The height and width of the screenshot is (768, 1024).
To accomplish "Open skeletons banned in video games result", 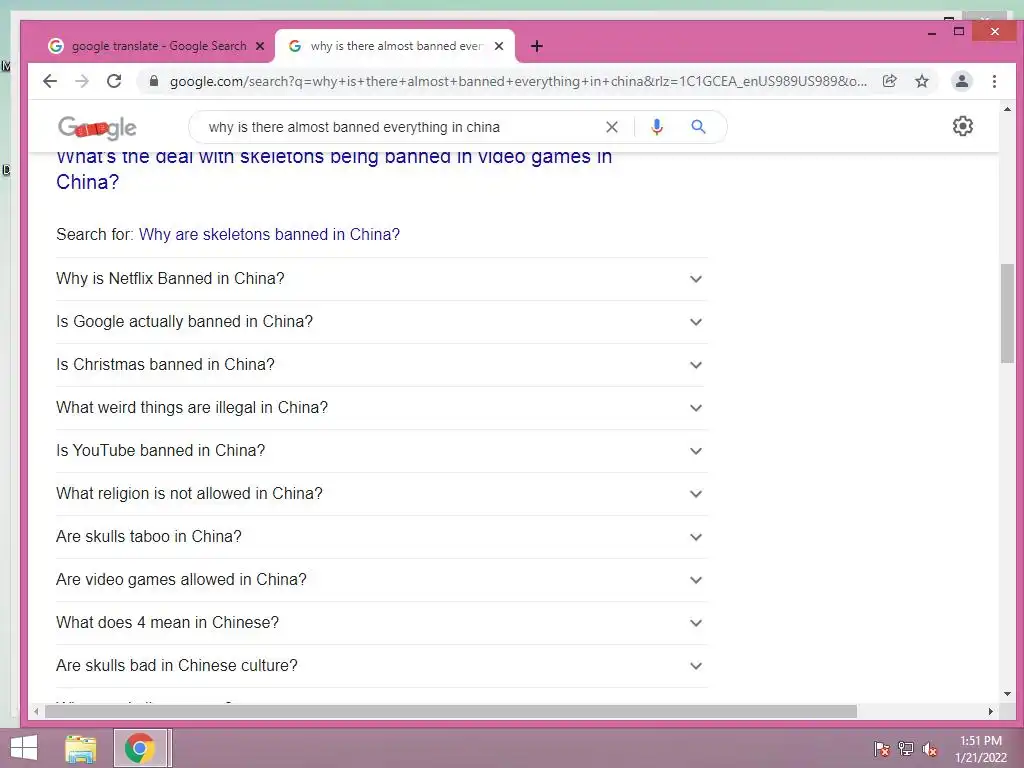I will [334, 169].
